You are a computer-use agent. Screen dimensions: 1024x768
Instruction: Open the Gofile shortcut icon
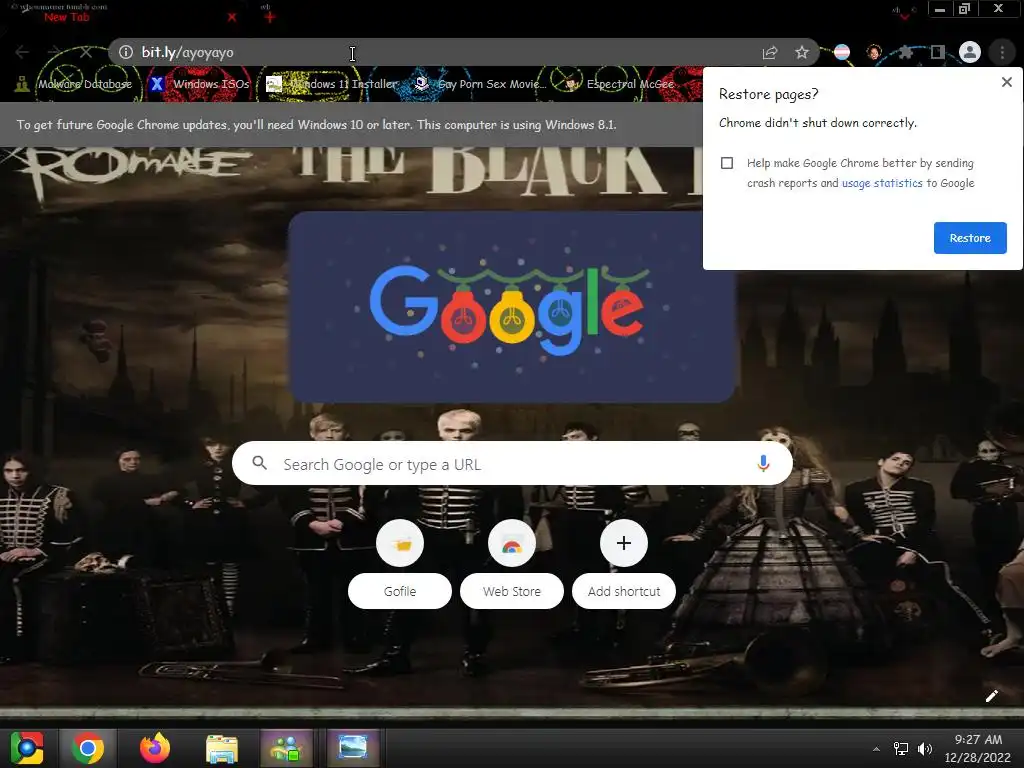point(400,543)
